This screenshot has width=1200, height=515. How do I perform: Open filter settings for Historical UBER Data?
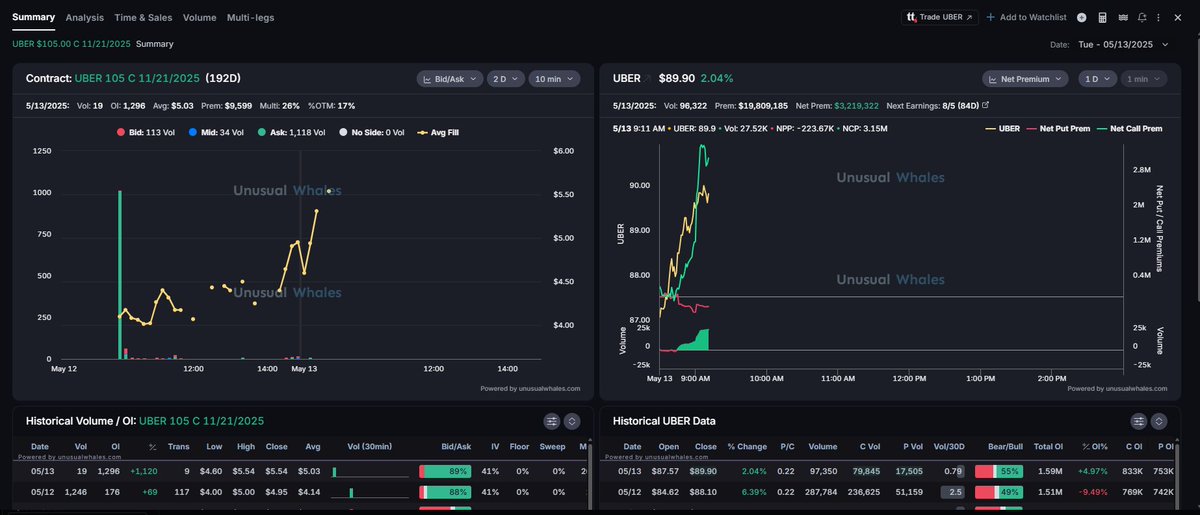click(x=1138, y=421)
